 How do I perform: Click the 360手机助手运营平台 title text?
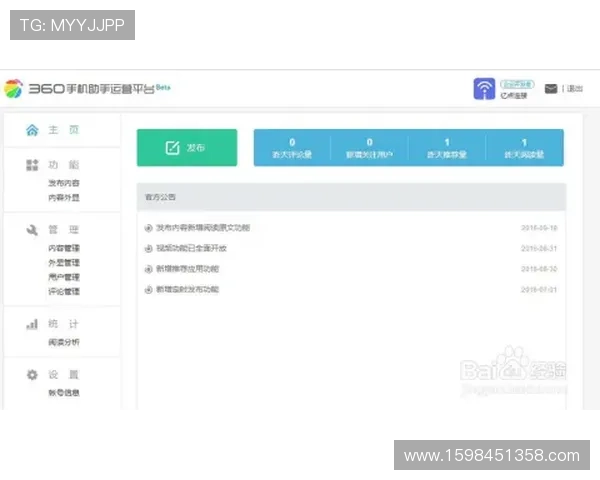click(91, 89)
